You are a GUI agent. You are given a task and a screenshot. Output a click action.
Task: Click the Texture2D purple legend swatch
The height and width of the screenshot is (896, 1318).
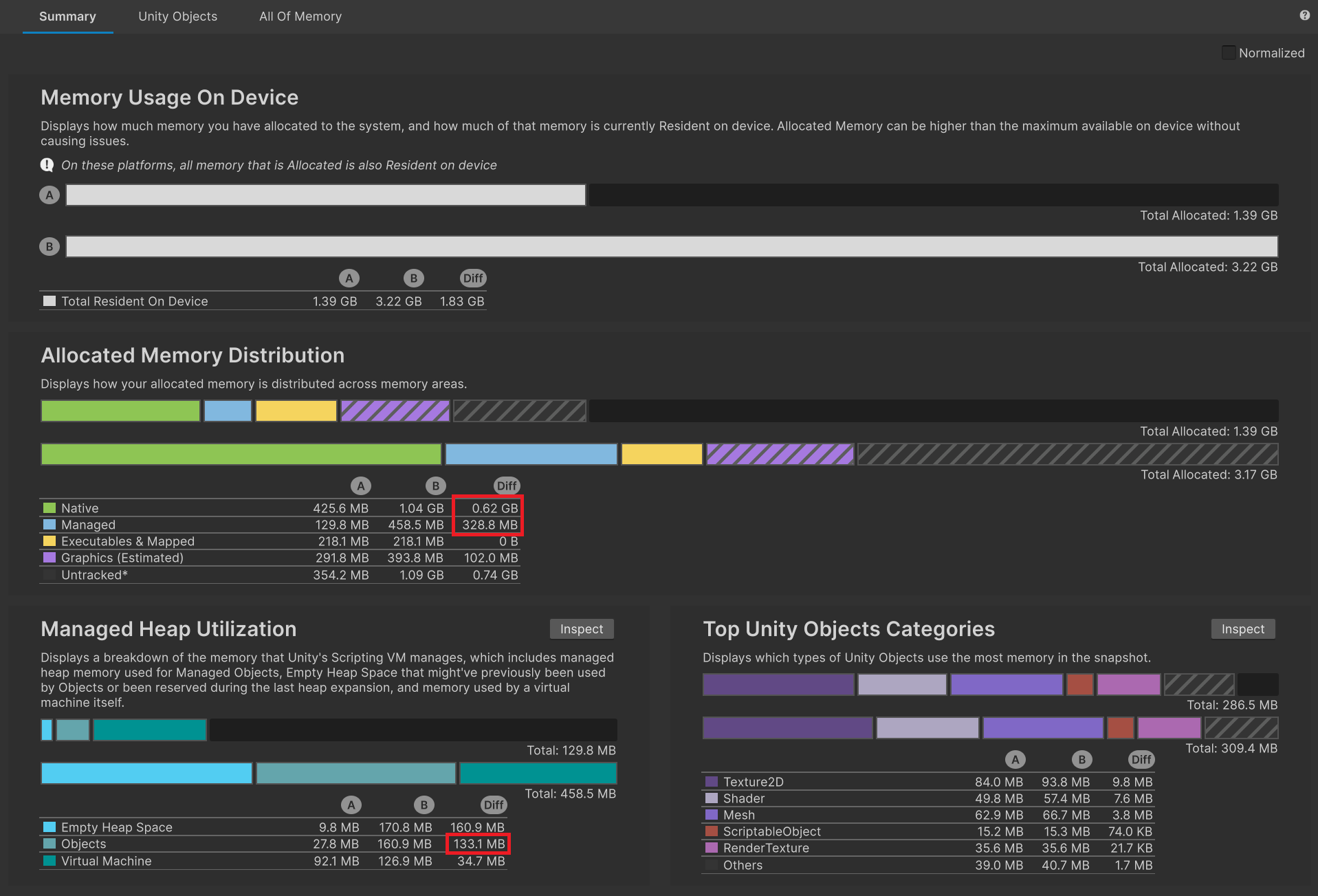click(x=712, y=782)
